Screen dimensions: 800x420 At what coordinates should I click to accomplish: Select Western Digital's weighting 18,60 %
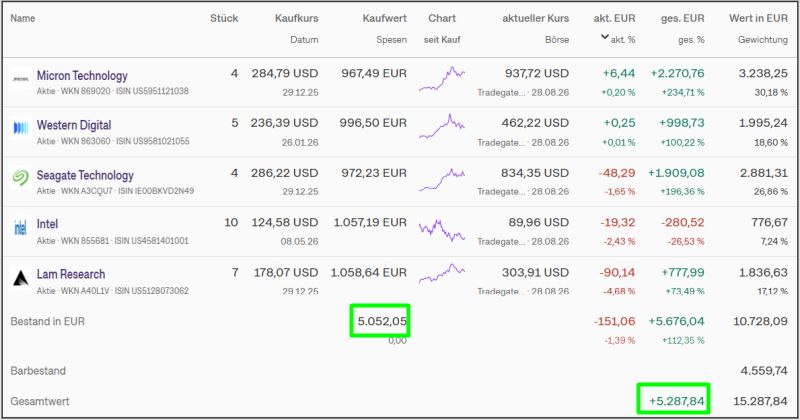tap(771, 143)
